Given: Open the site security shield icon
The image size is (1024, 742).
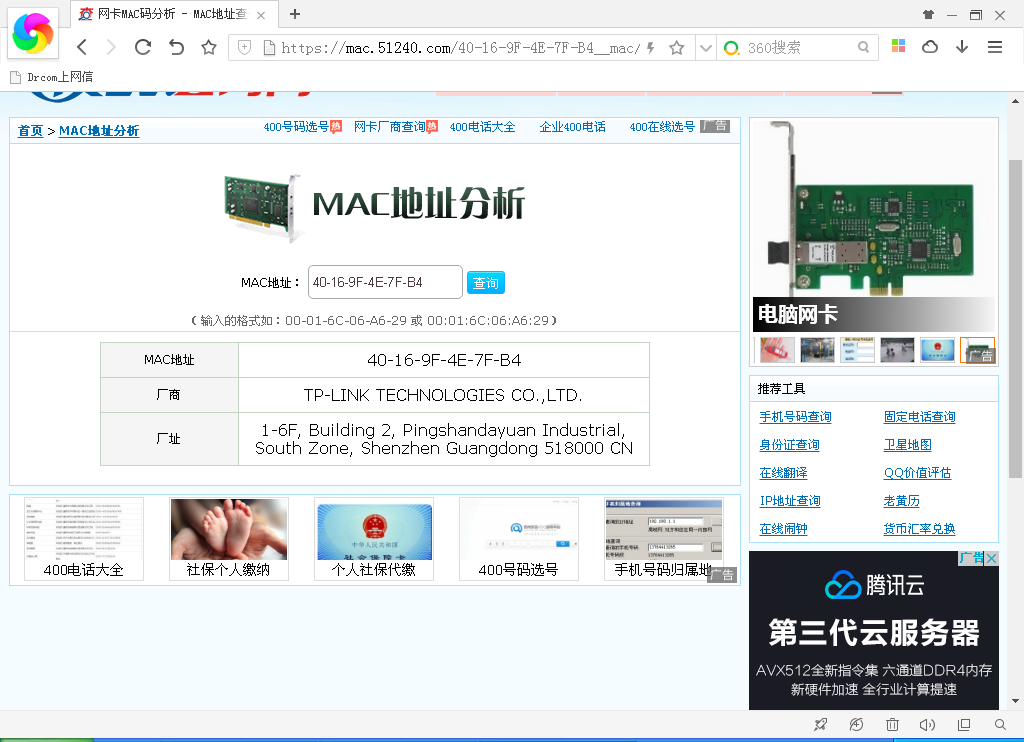Looking at the screenshot, I should [x=244, y=47].
